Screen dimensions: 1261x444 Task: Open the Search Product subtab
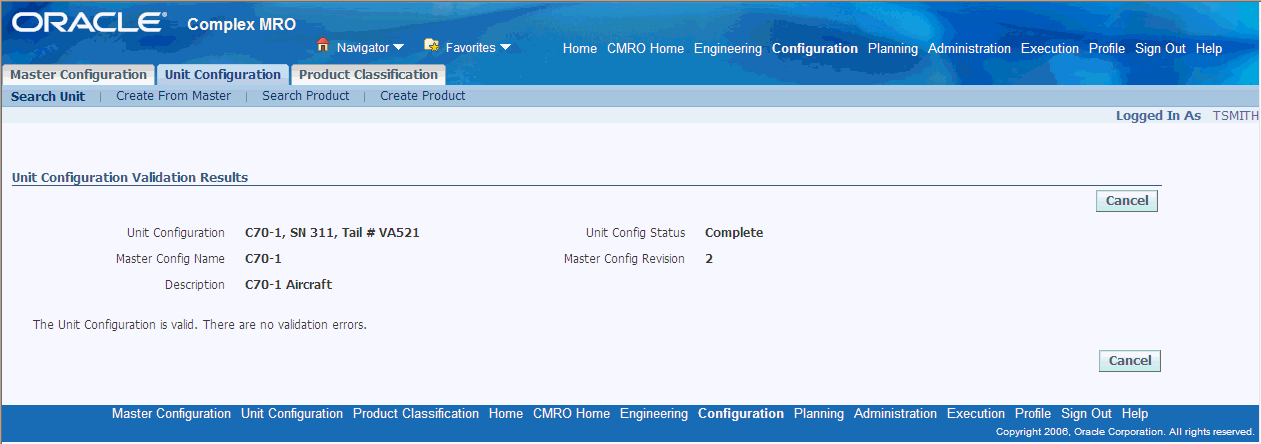pos(305,96)
